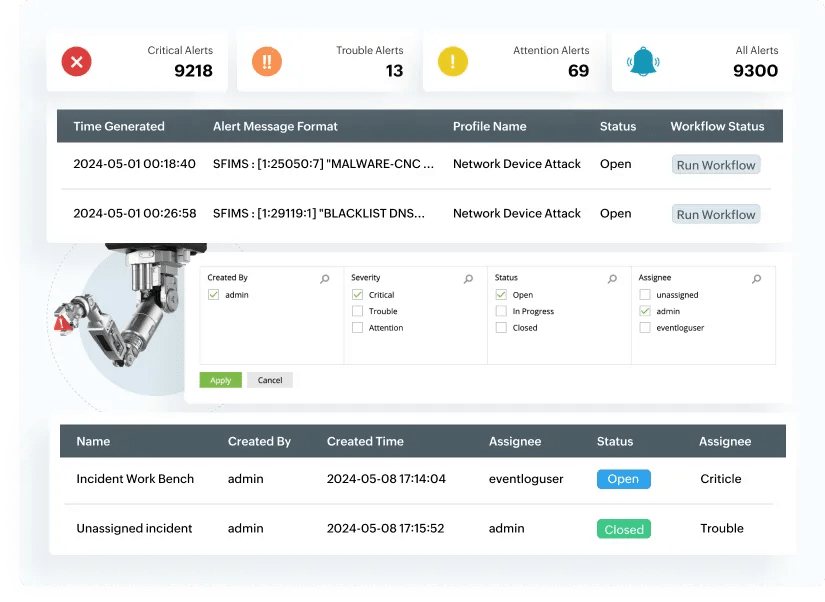Click Network Device Attack in BLACKLIST DNS row
Screen dimensions: 825x602
tap(517, 214)
